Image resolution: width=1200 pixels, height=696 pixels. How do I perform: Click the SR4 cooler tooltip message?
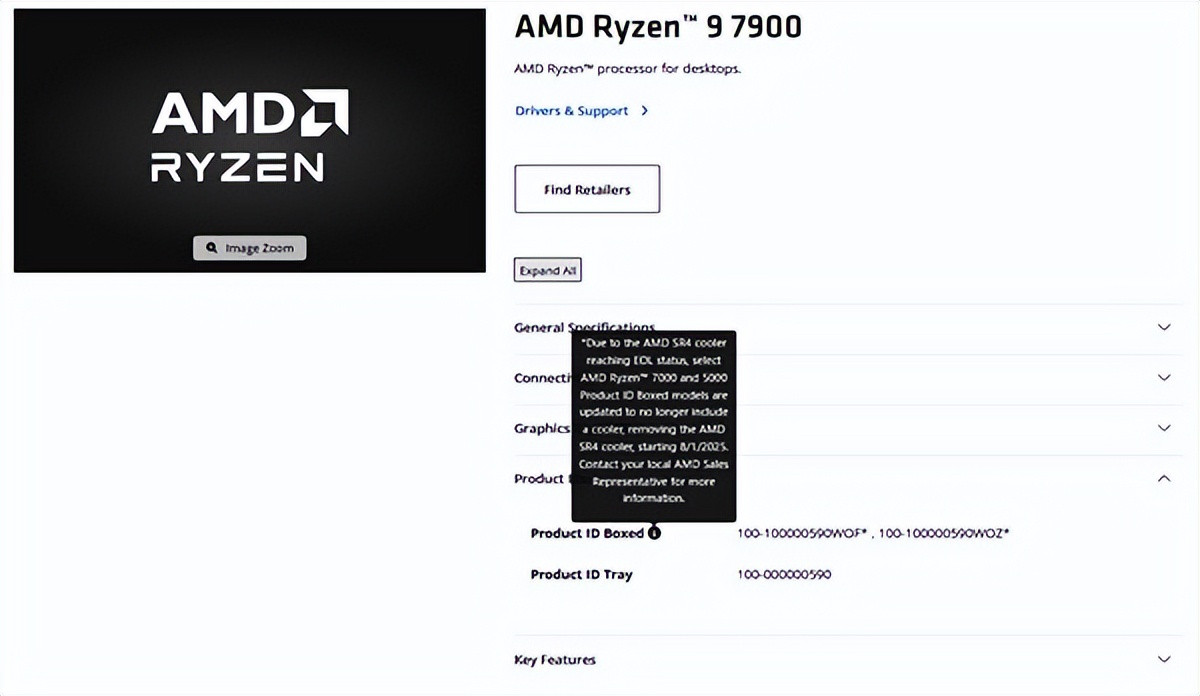tap(654, 420)
